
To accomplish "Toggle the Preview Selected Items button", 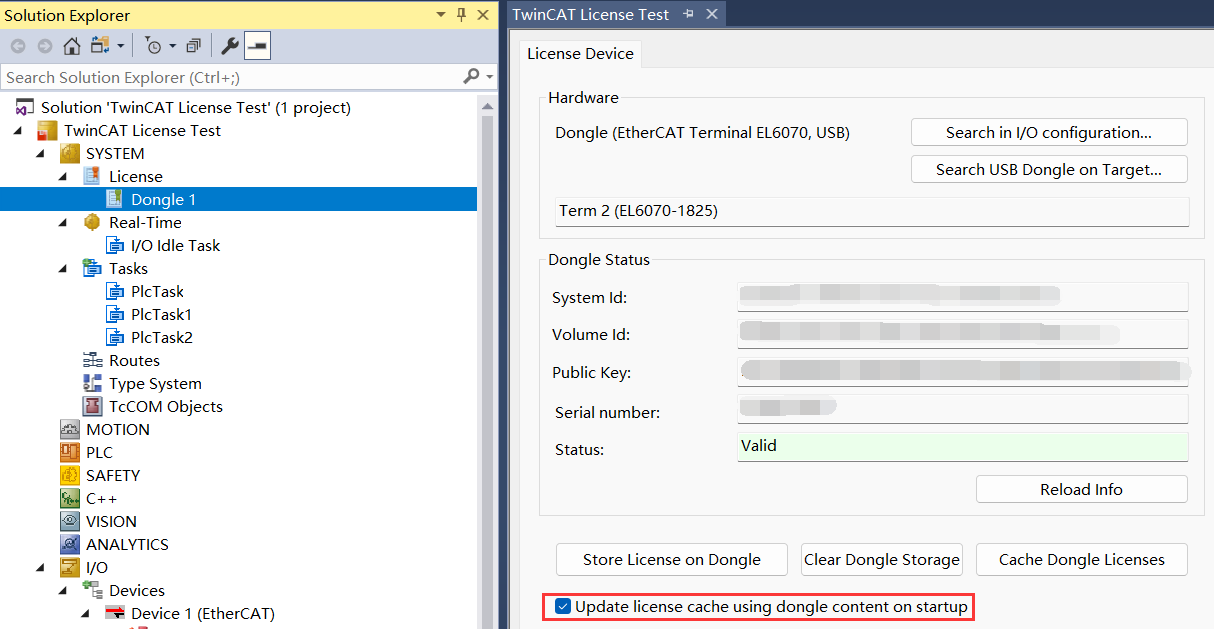I will coord(257,46).
